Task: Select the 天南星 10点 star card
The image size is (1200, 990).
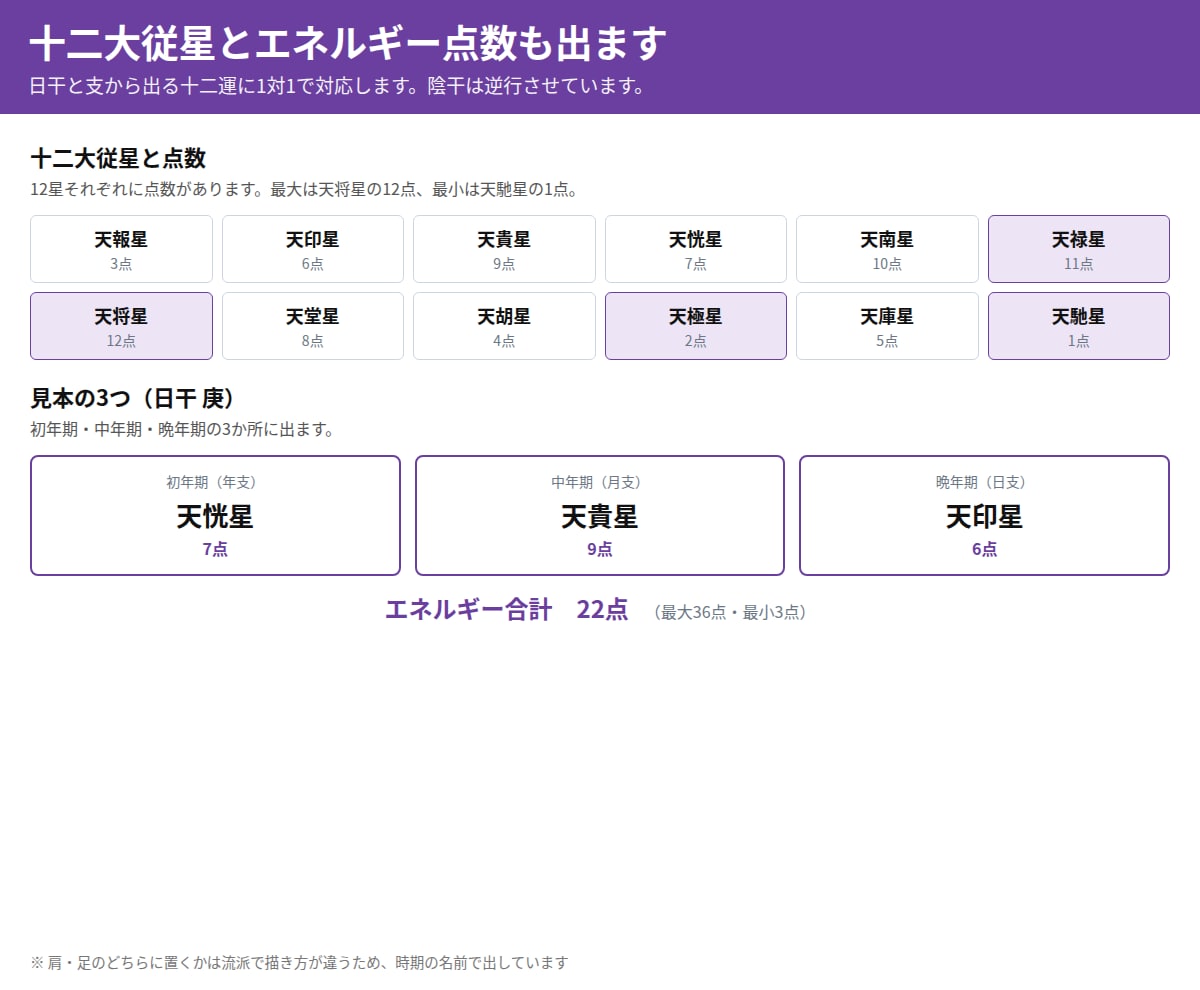Action: tap(887, 249)
